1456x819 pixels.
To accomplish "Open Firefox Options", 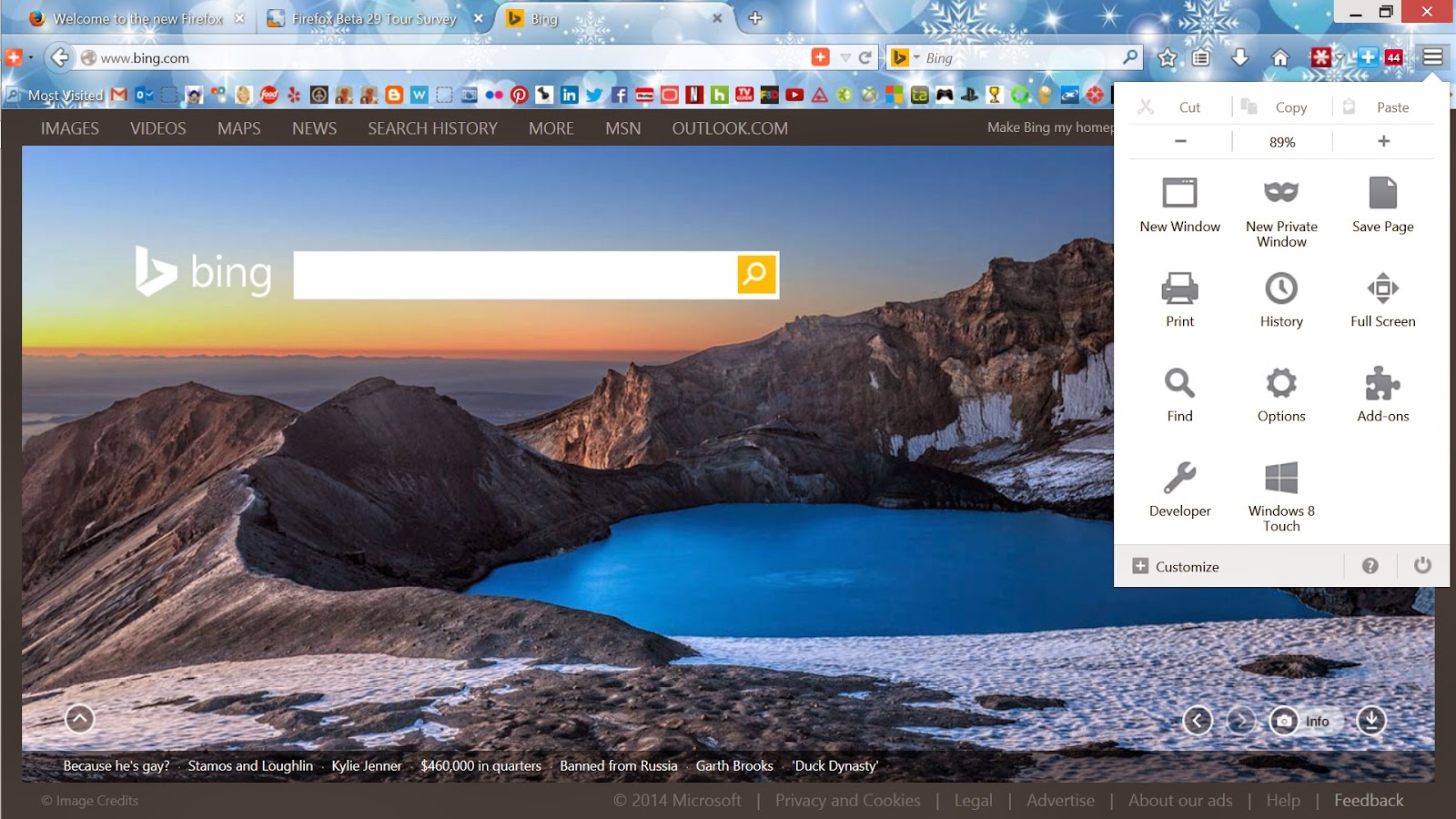I will (x=1280, y=391).
